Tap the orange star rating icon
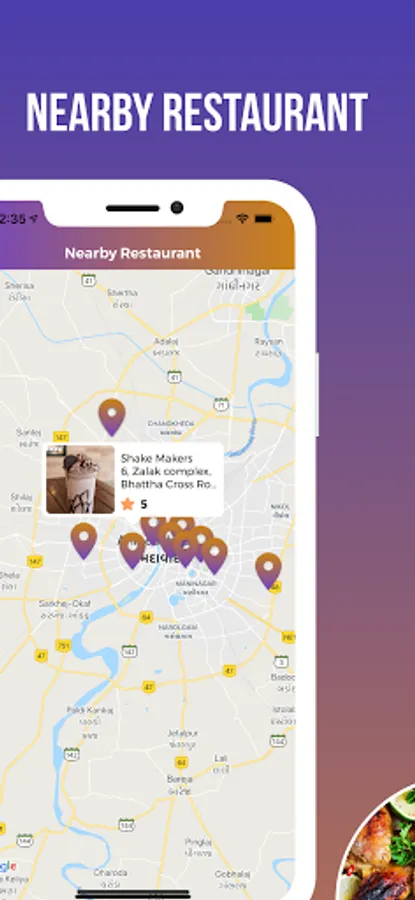The image size is (415, 900). click(x=127, y=504)
